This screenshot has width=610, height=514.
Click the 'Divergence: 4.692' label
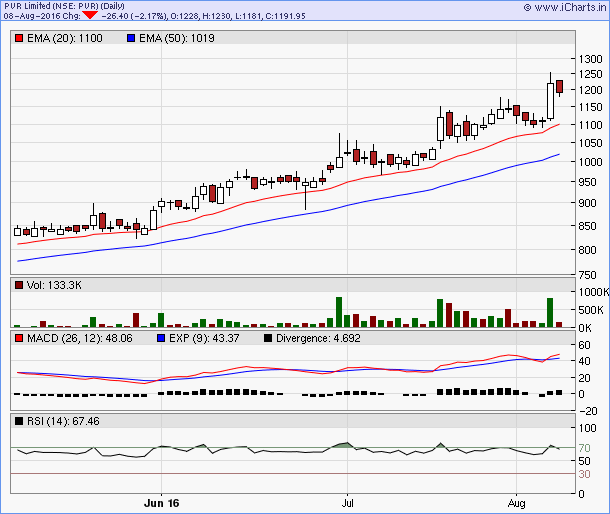click(318, 338)
